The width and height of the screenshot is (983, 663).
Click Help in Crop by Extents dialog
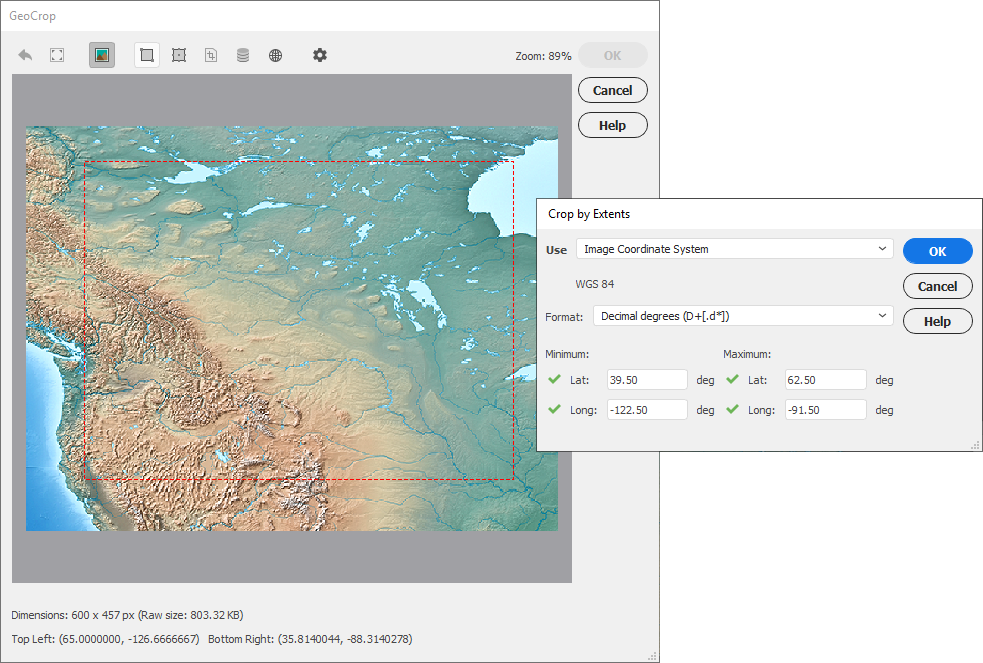click(938, 321)
